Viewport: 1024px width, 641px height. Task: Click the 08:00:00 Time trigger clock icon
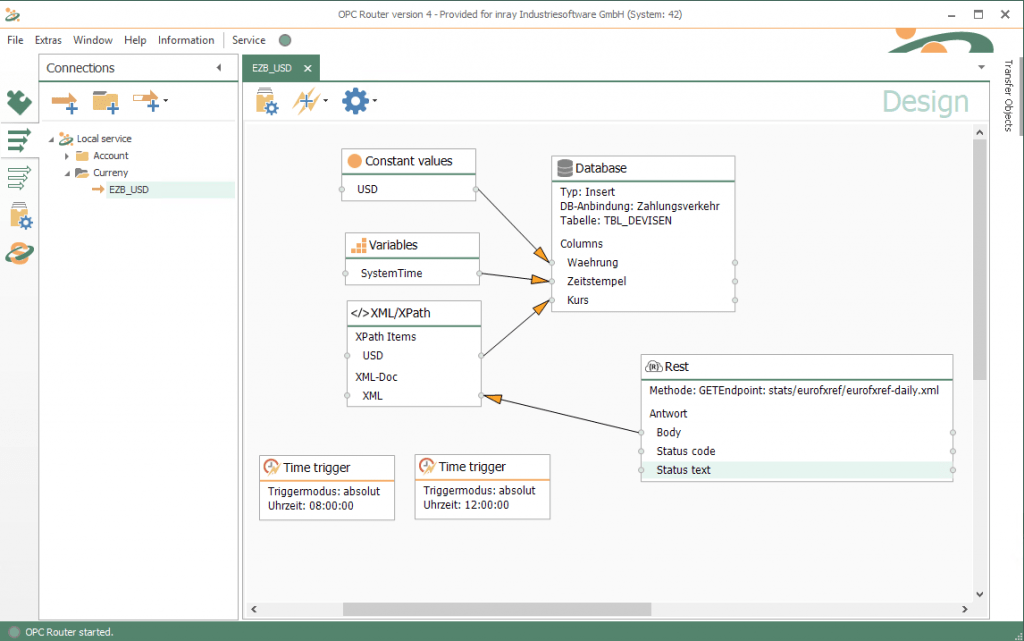tap(272, 467)
